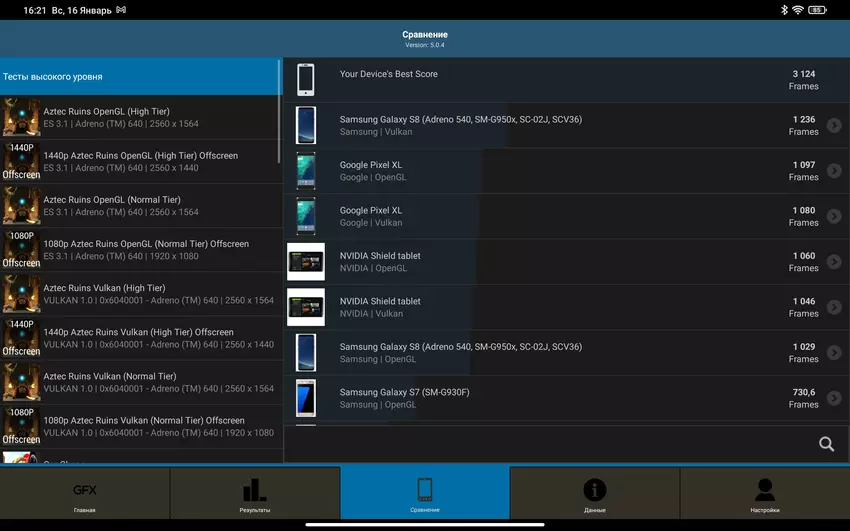
Task: Expand Samsung Galaxy S8 Vulkan result arrow
Action: [834, 125]
